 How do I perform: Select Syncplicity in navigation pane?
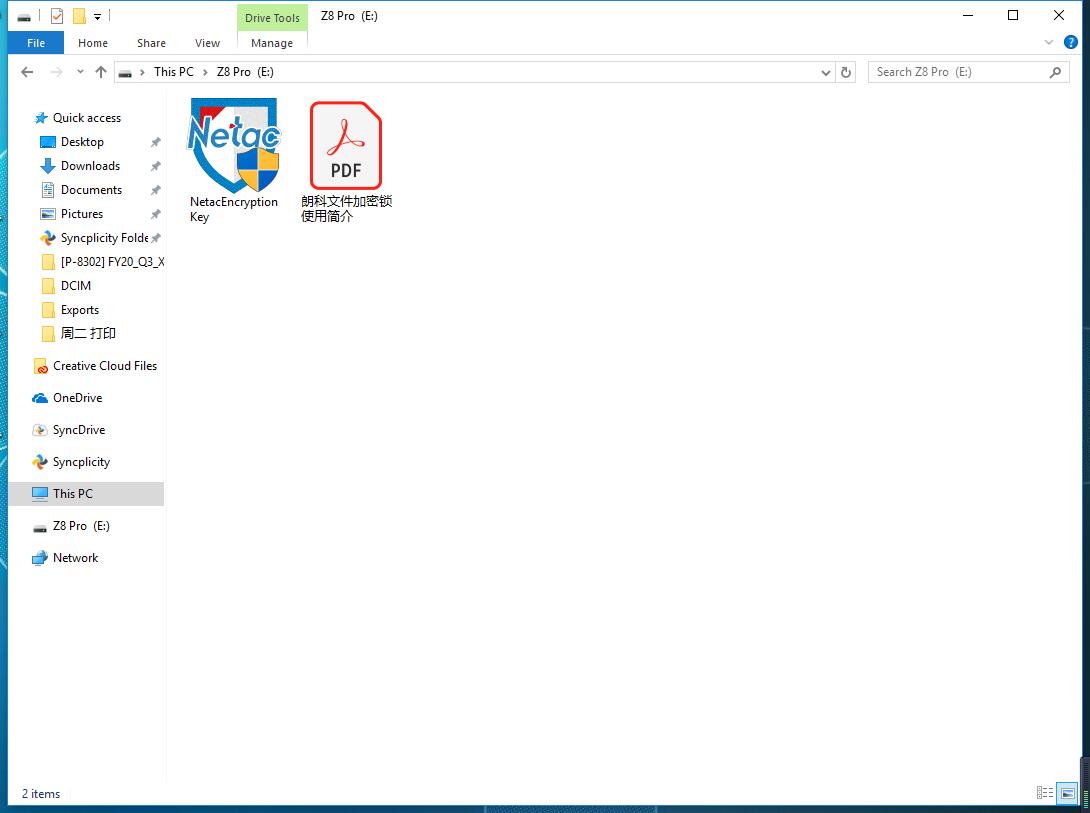81,461
